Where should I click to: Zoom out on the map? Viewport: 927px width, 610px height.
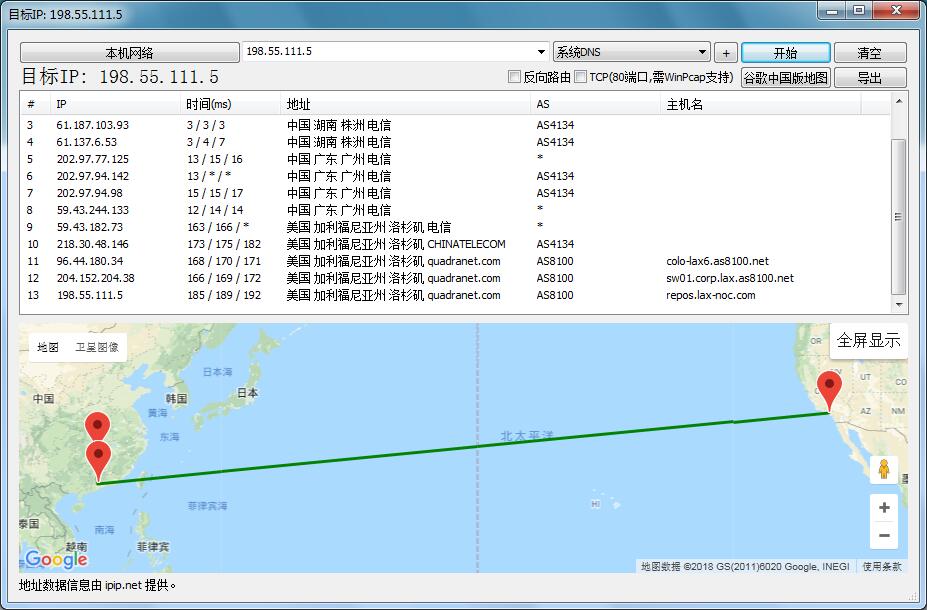[x=883, y=536]
